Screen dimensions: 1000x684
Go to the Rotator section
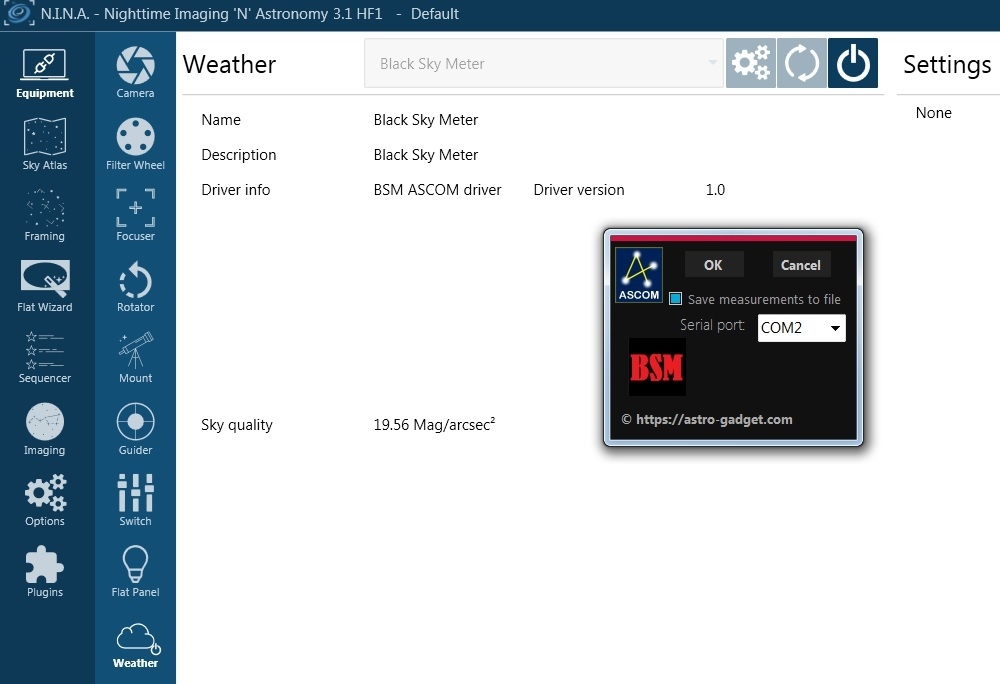coord(135,287)
